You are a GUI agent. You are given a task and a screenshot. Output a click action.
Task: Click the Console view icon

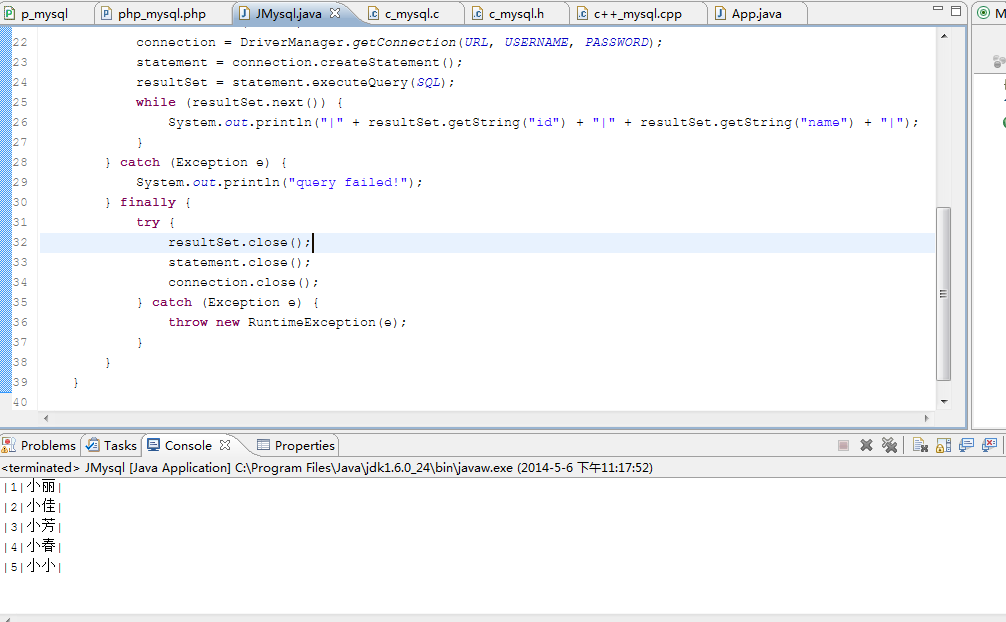point(153,445)
